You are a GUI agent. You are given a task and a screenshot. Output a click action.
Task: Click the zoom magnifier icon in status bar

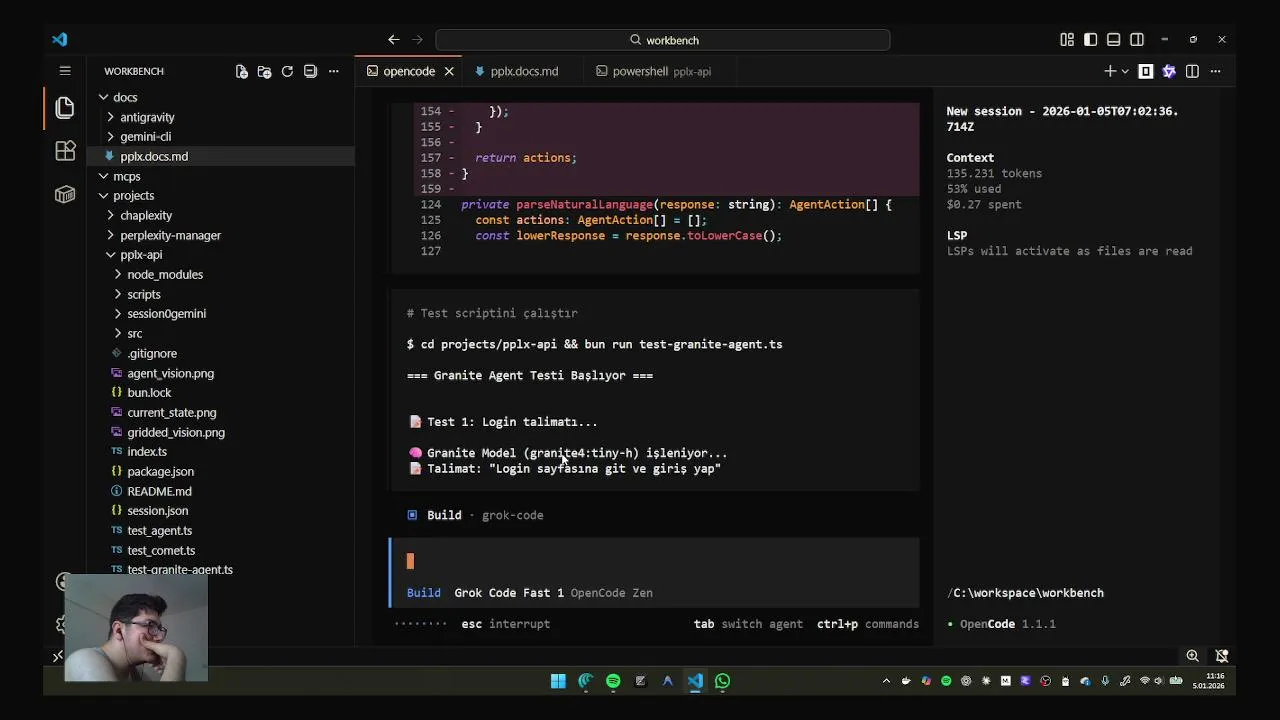1192,656
